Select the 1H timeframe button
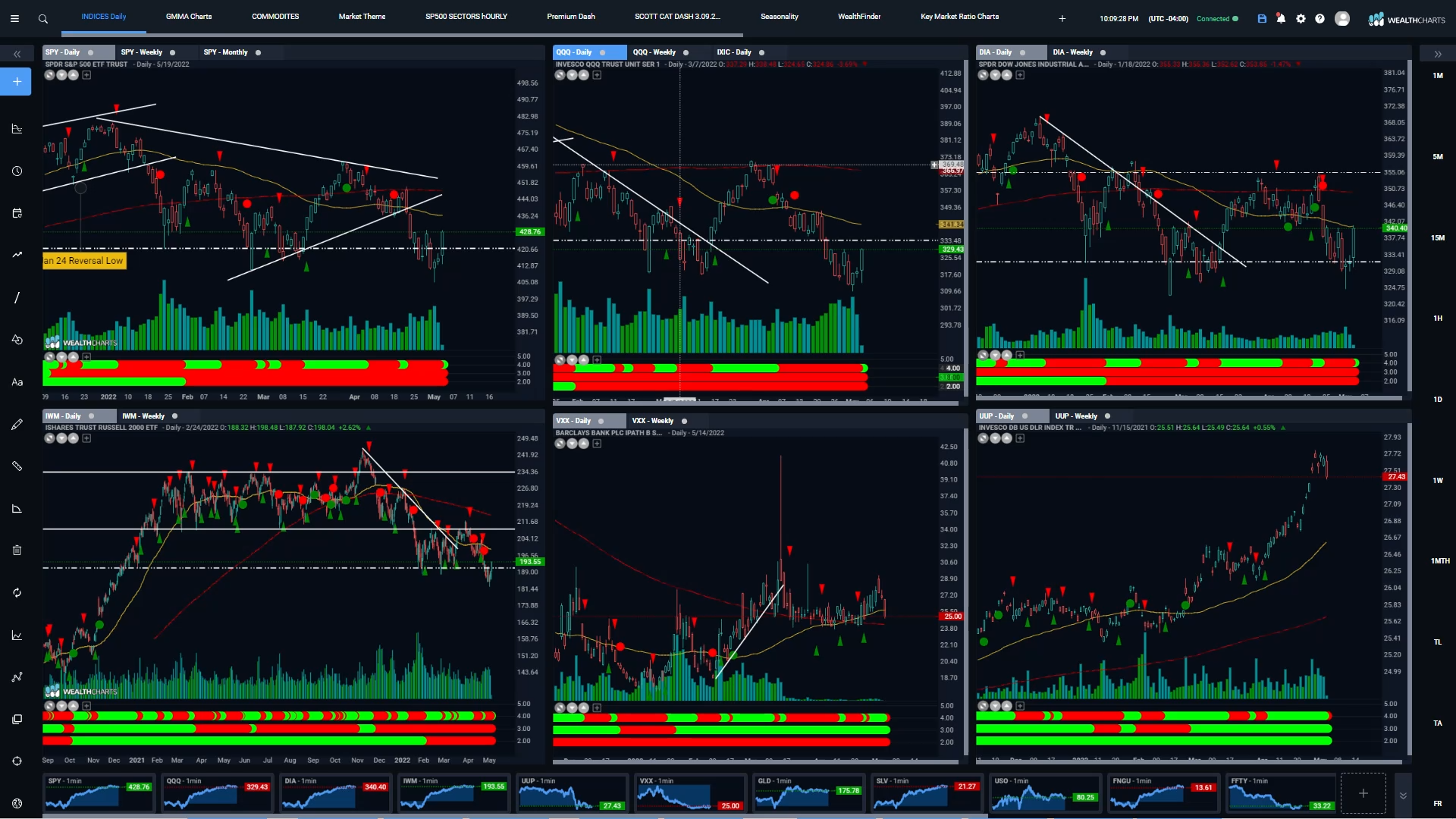The width and height of the screenshot is (1456, 819). 1438,318
